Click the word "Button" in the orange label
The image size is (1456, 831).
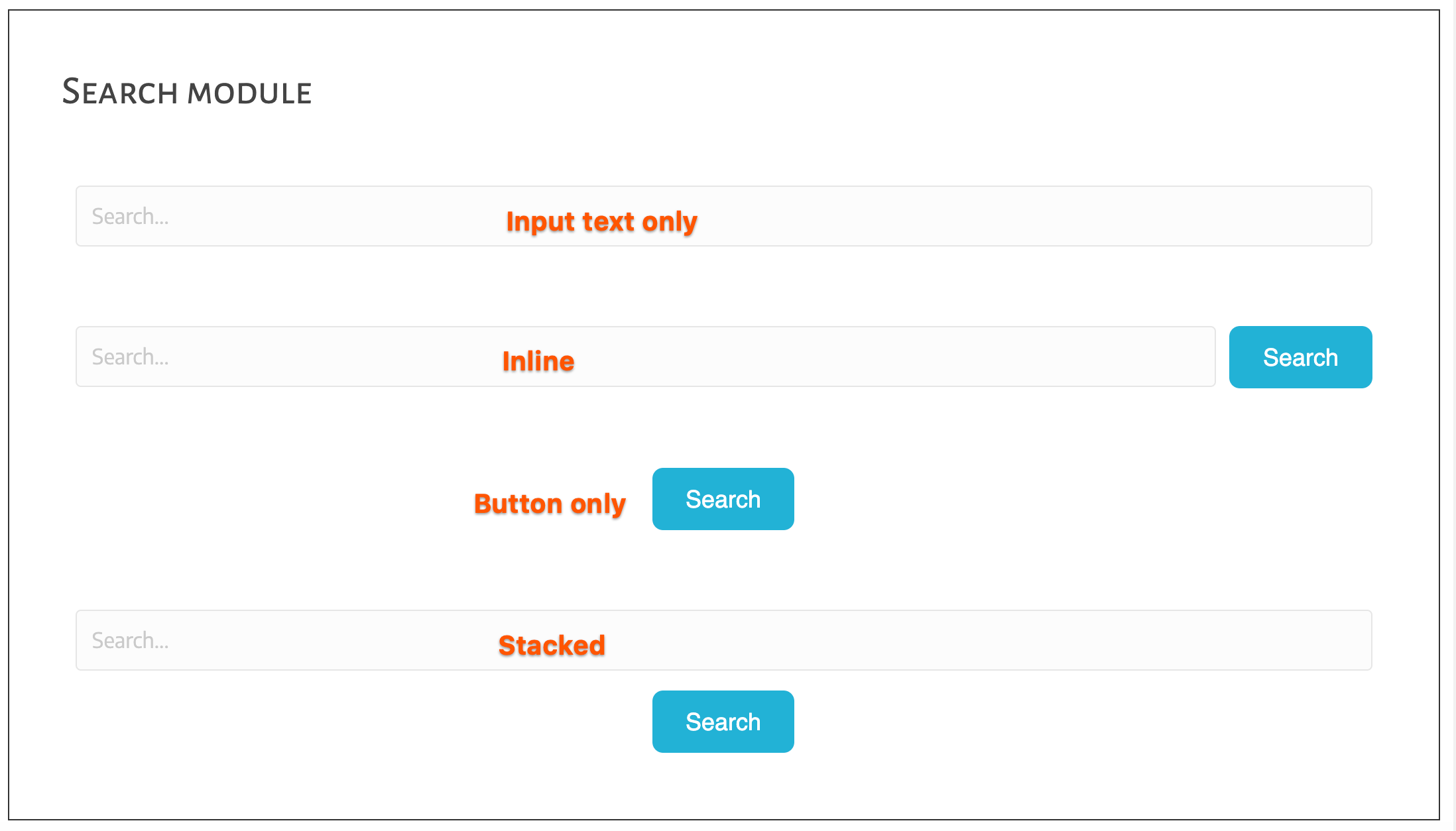click(x=518, y=504)
